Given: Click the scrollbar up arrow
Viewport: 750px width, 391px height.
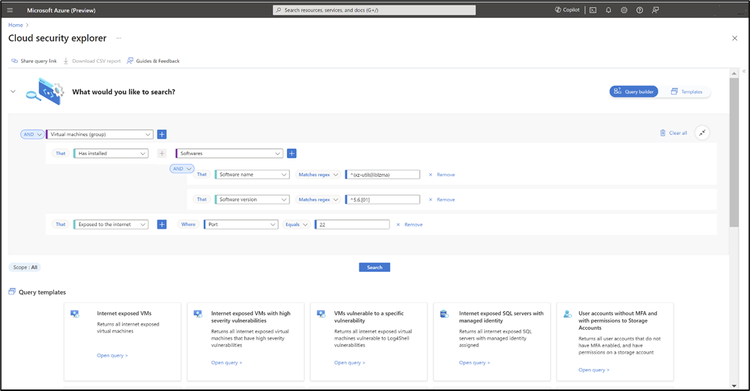Looking at the screenshot, I should click(x=734, y=73).
